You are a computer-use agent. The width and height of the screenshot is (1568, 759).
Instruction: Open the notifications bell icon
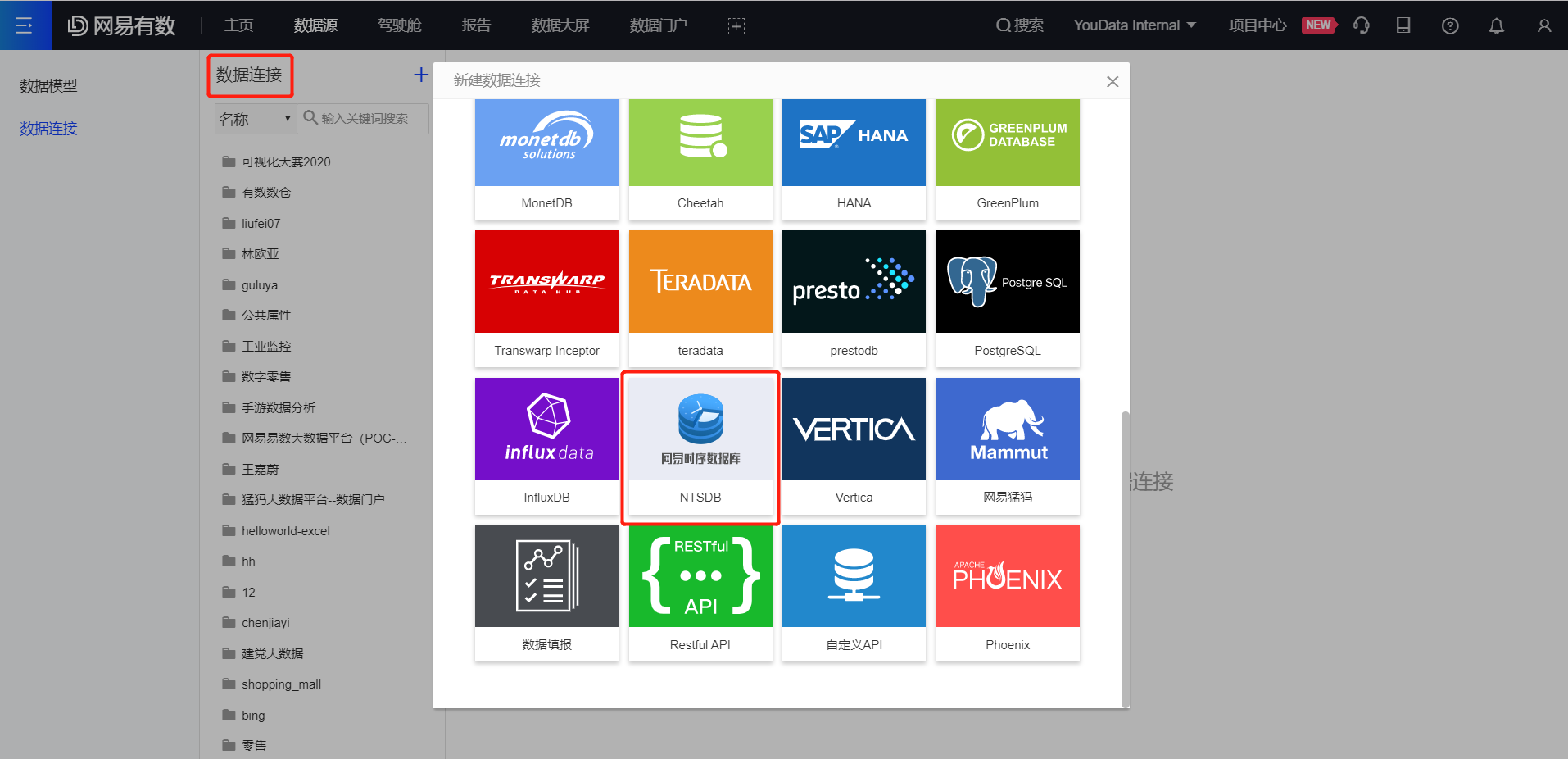click(x=1497, y=25)
